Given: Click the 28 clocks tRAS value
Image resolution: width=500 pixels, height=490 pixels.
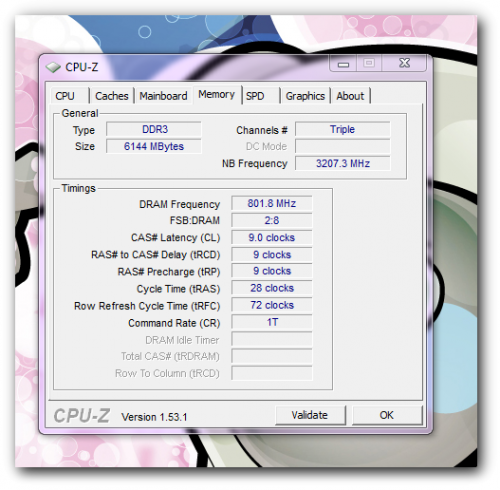Looking at the screenshot, I should pos(272,288).
